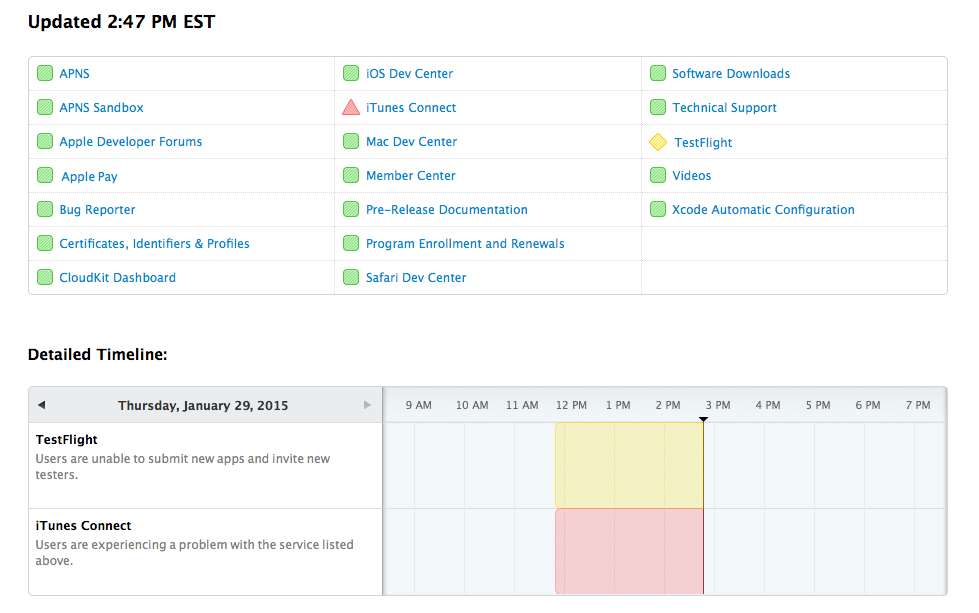Open the Videos link
Image resolution: width=979 pixels, height=613 pixels.
click(x=692, y=175)
